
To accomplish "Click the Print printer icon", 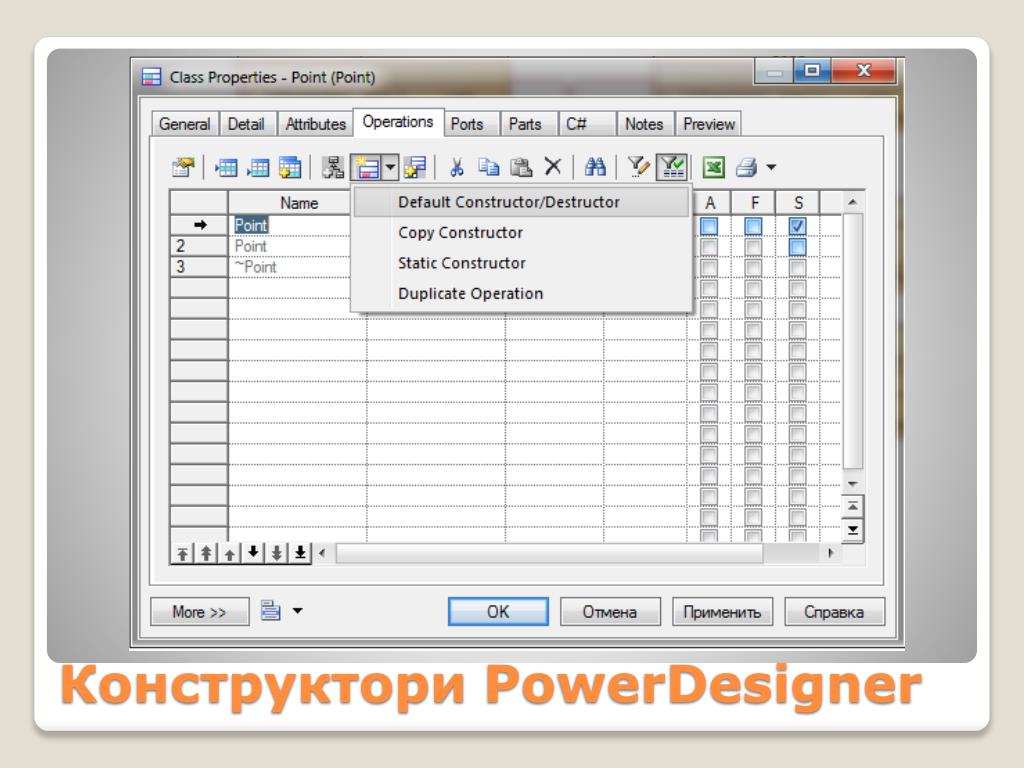I will pyautogui.click(x=746, y=168).
